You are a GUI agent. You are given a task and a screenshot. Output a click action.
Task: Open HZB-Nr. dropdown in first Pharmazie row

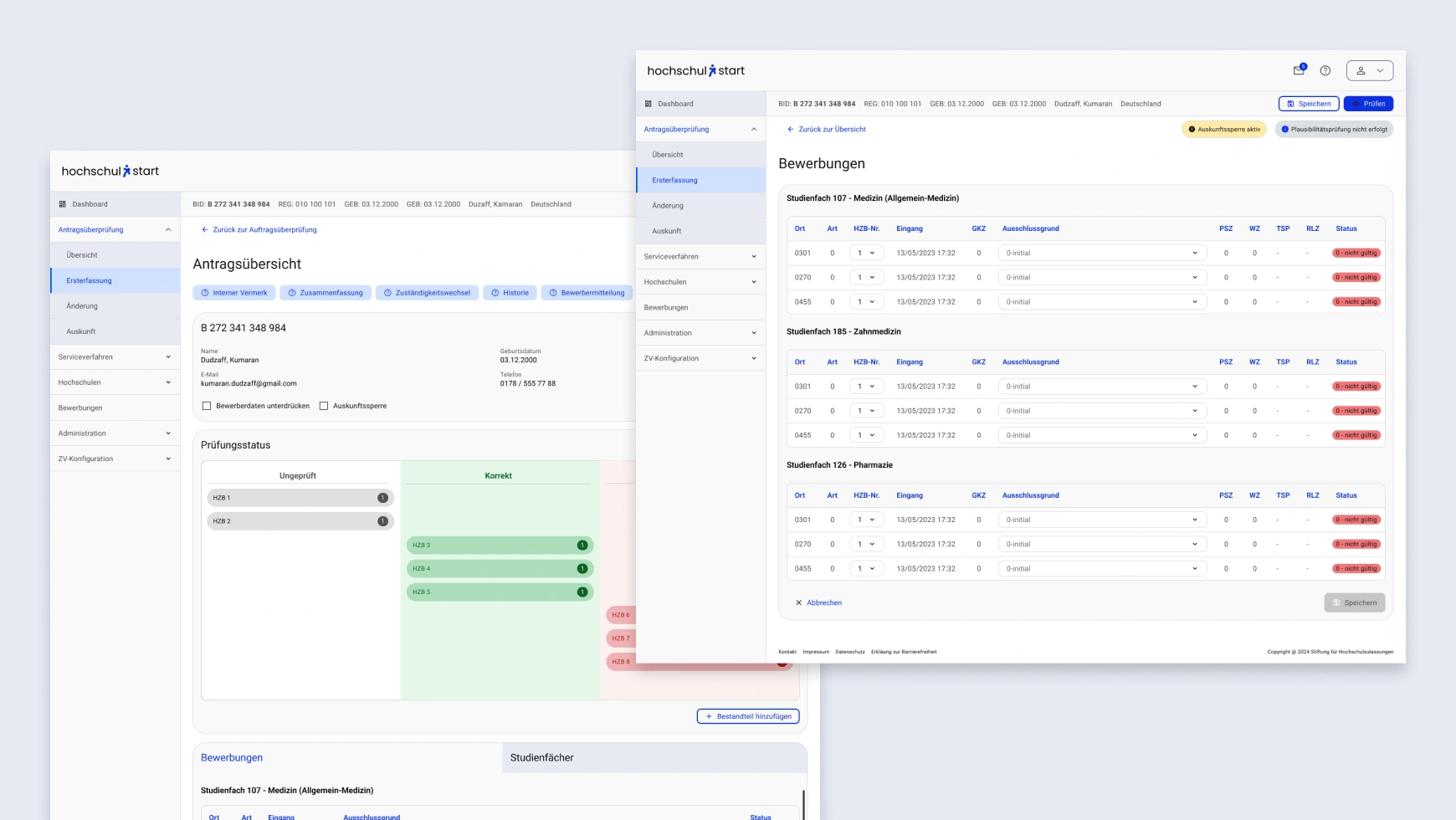pyautogui.click(x=866, y=520)
